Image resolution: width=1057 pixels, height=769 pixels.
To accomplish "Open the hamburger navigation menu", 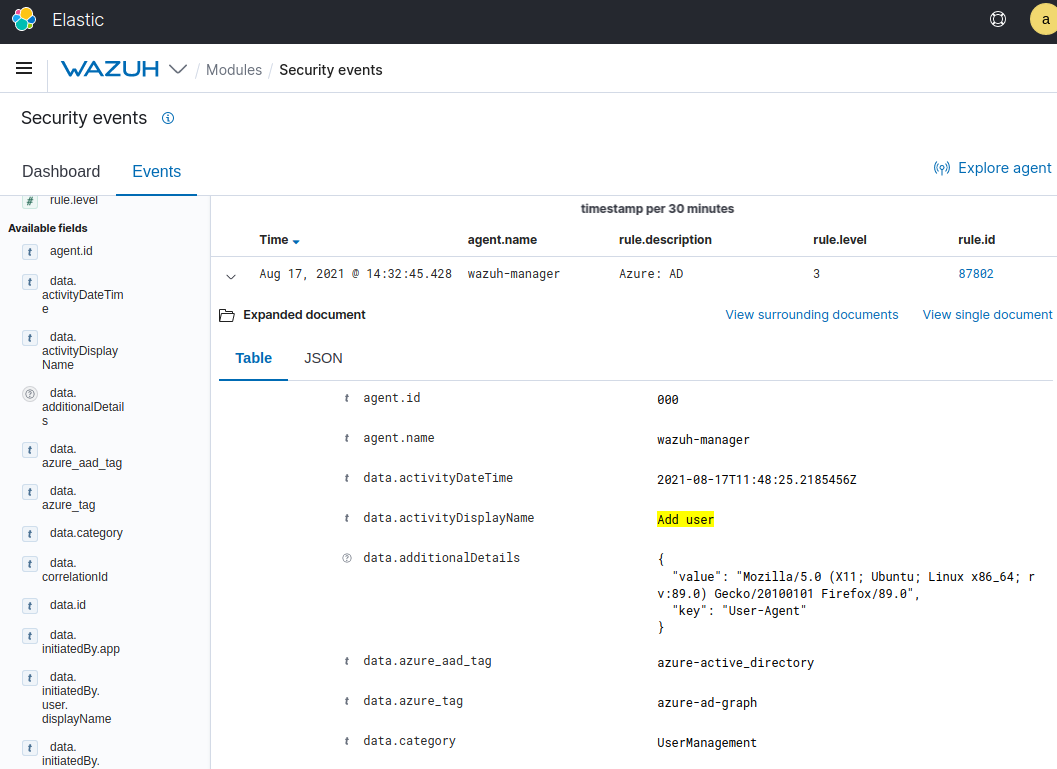I will (24, 68).
